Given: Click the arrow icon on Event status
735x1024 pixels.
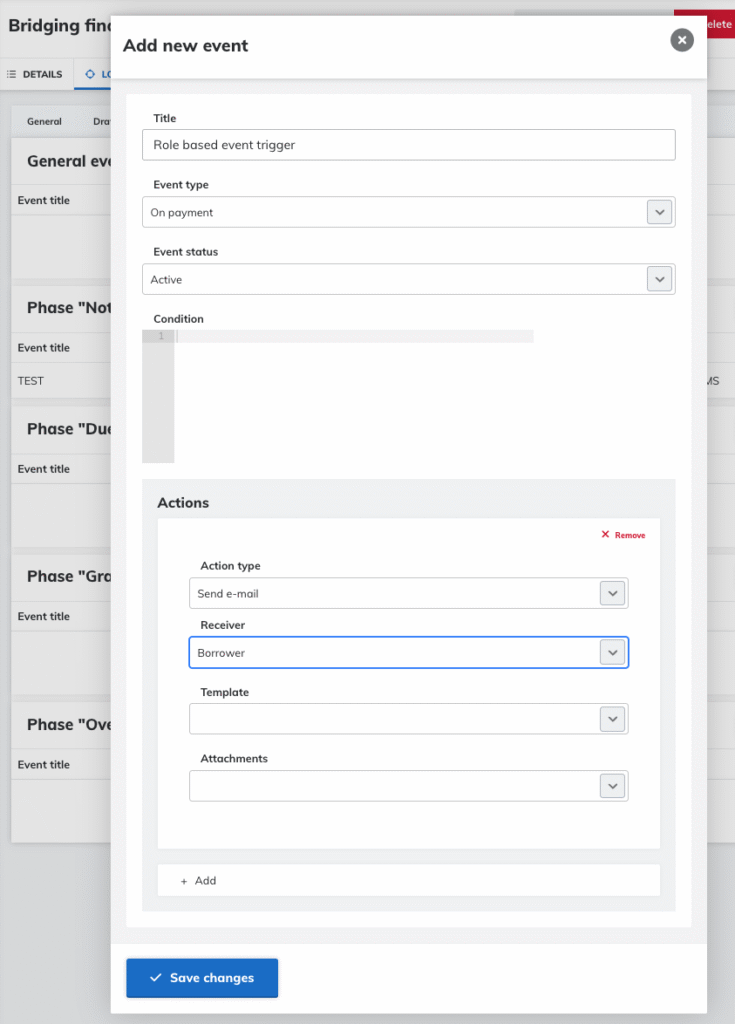Looking at the screenshot, I should point(658,279).
